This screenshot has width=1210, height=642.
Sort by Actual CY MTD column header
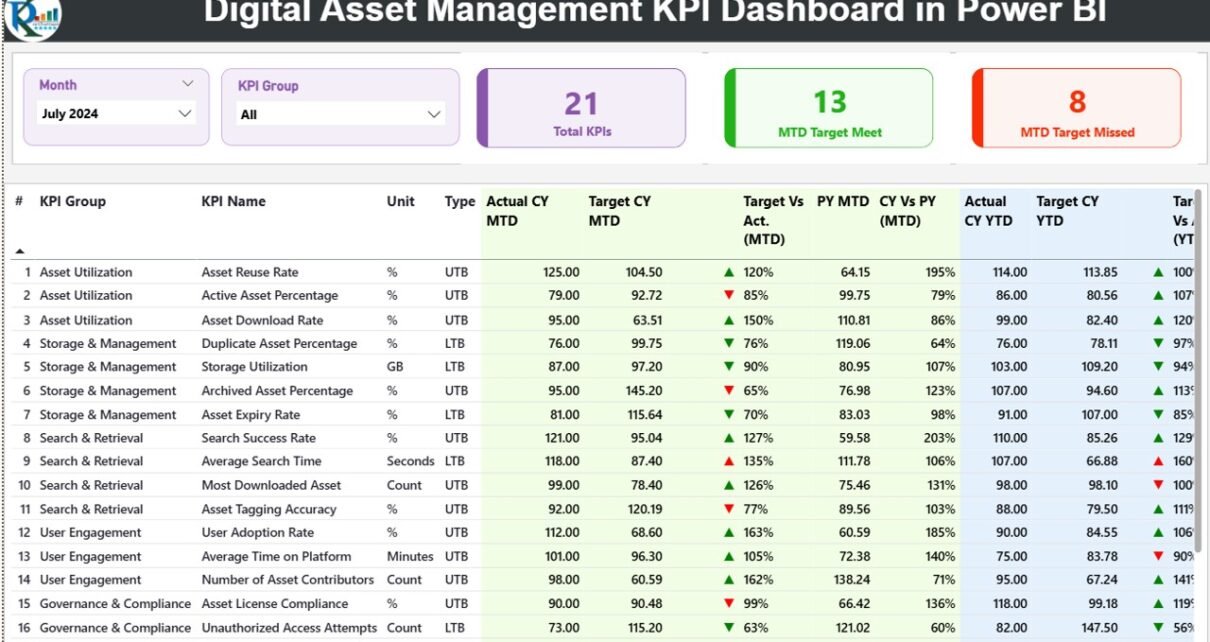(x=517, y=211)
